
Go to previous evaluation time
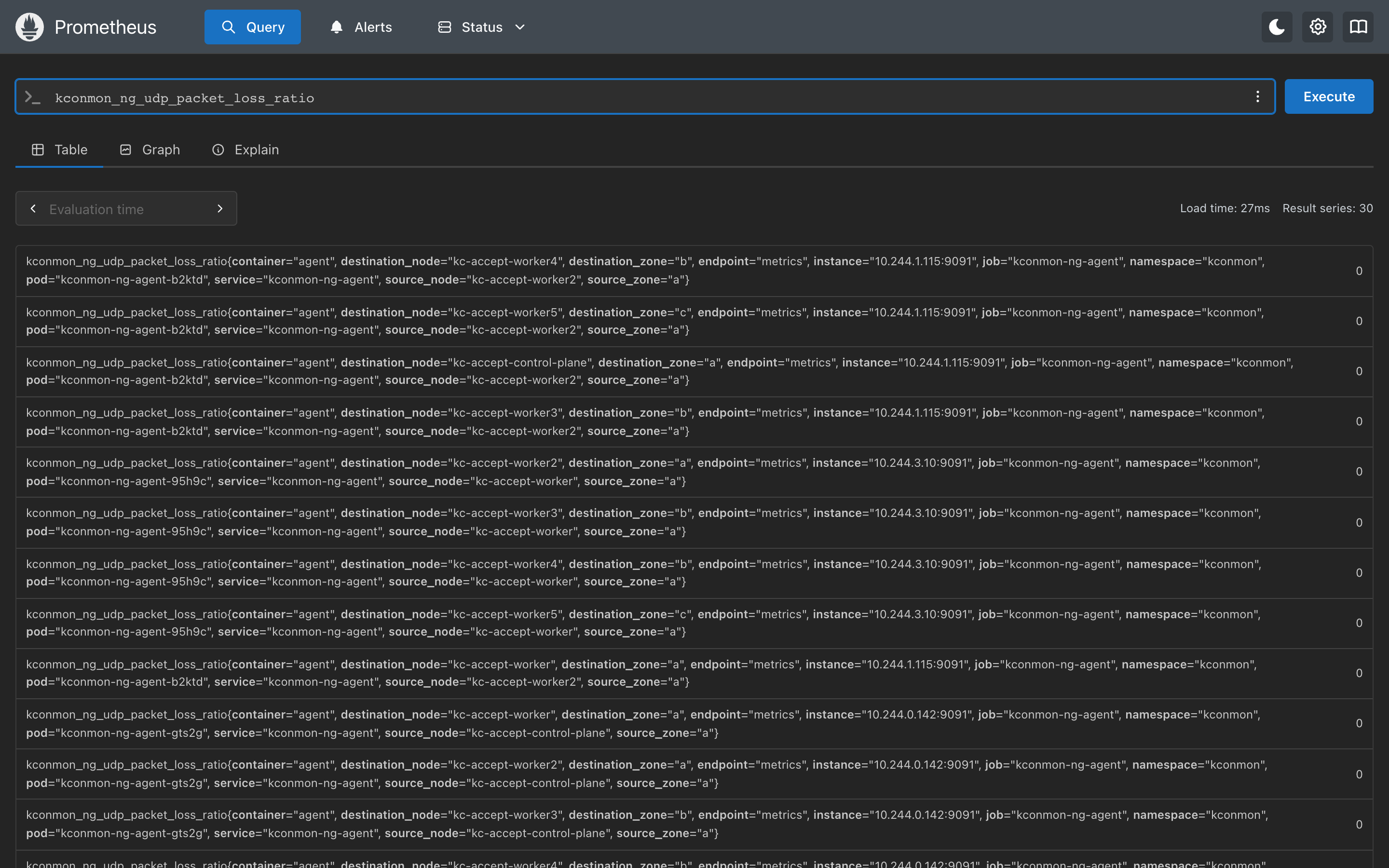pyautogui.click(x=33, y=208)
